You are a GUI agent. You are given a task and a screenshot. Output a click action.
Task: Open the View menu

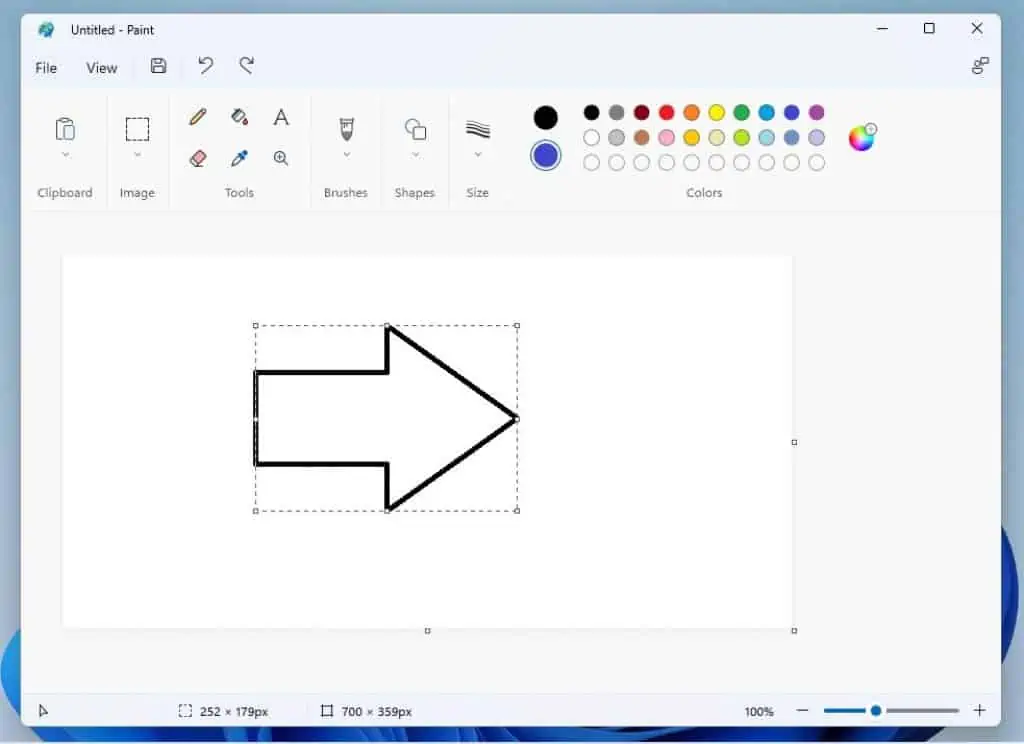point(101,67)
